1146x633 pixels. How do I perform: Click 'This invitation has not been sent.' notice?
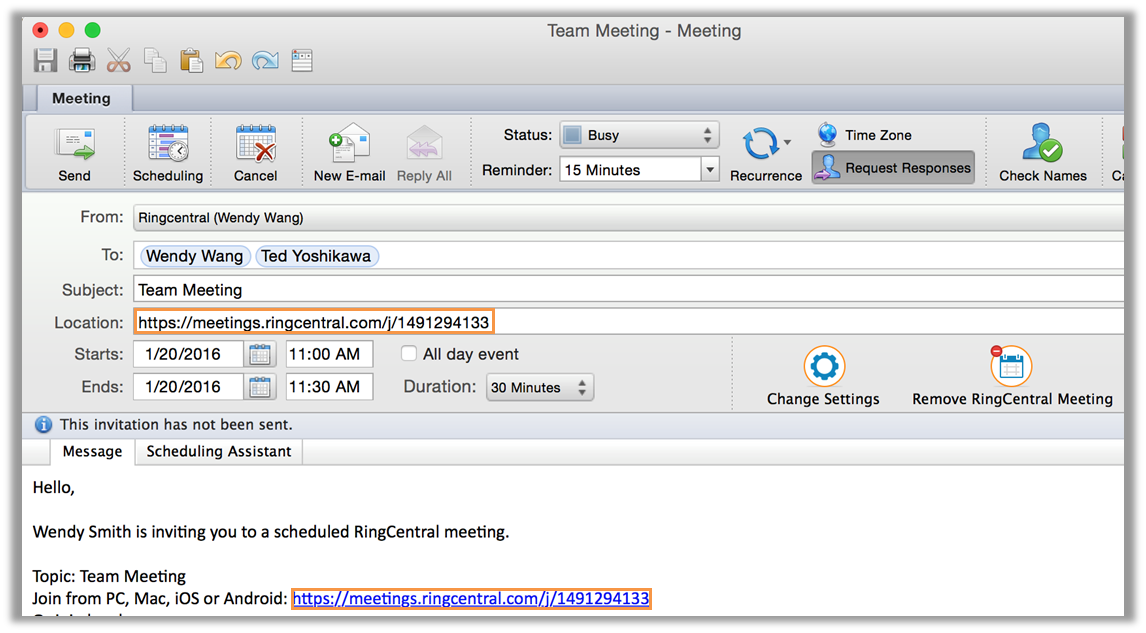[176, 425]
